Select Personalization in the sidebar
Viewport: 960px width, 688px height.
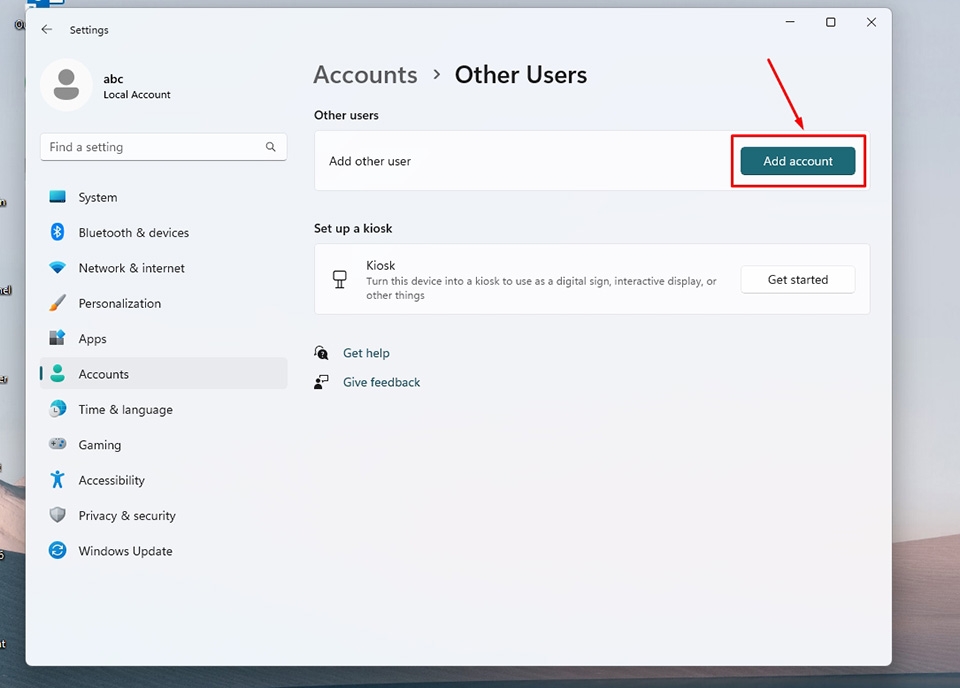pos(163,304)
